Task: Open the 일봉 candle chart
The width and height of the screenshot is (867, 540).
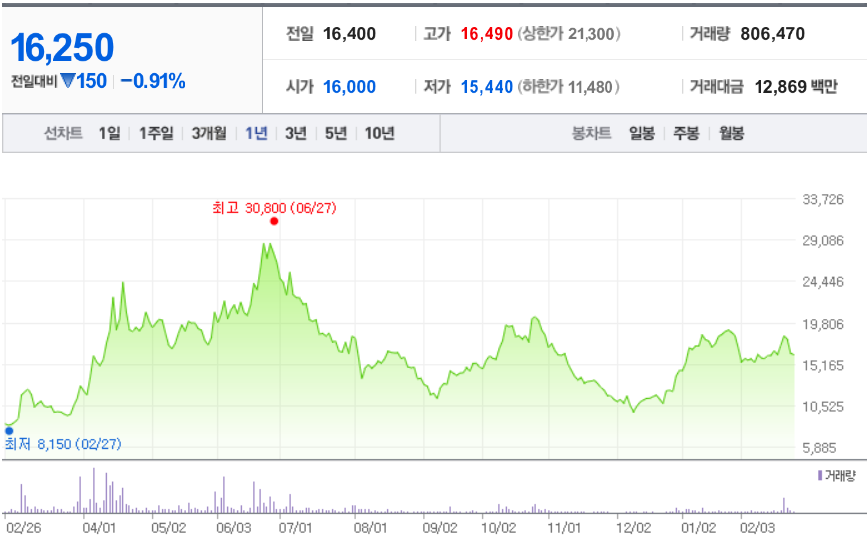Action: tap(642, 133)
